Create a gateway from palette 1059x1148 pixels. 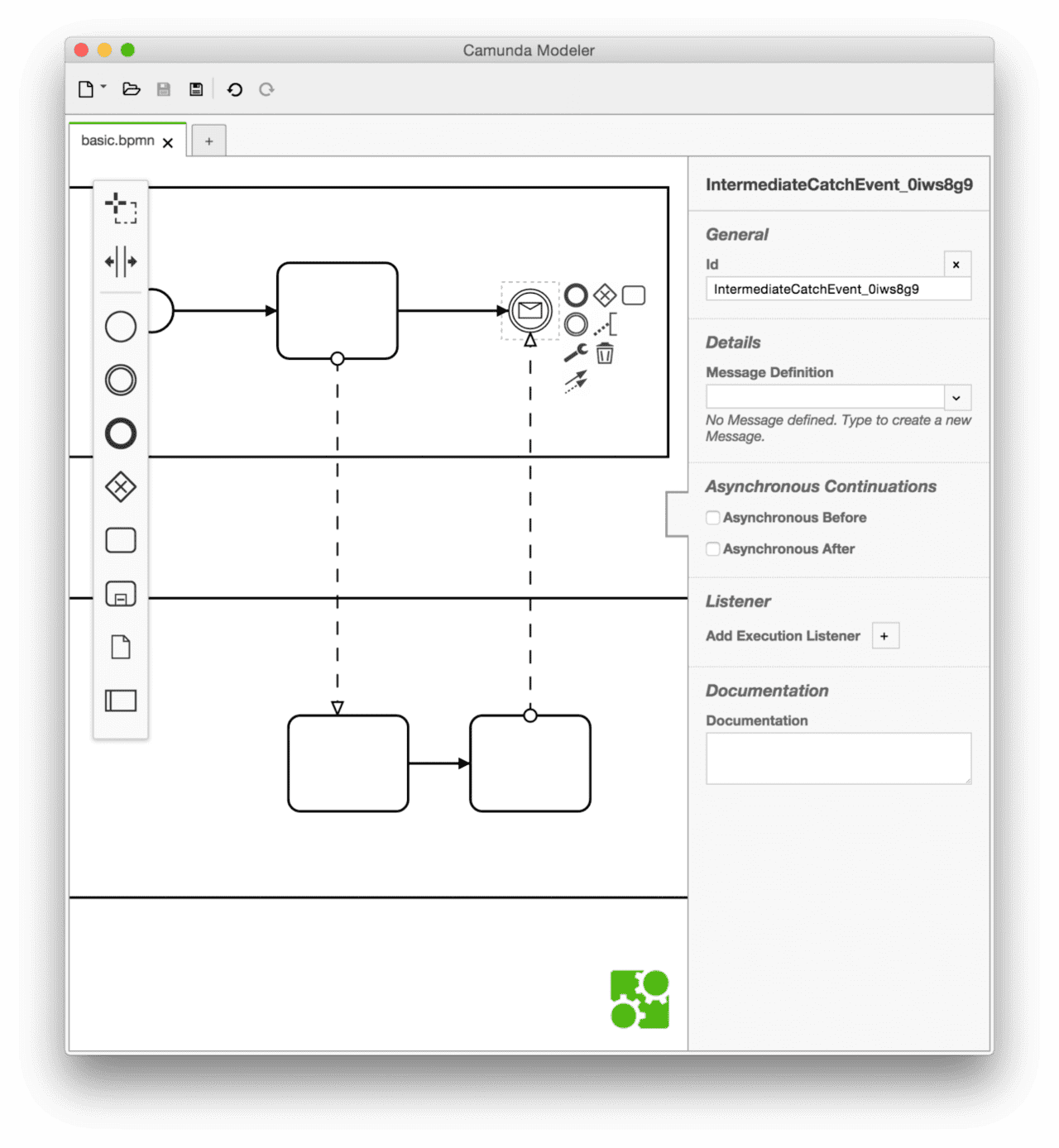(121, 487)
